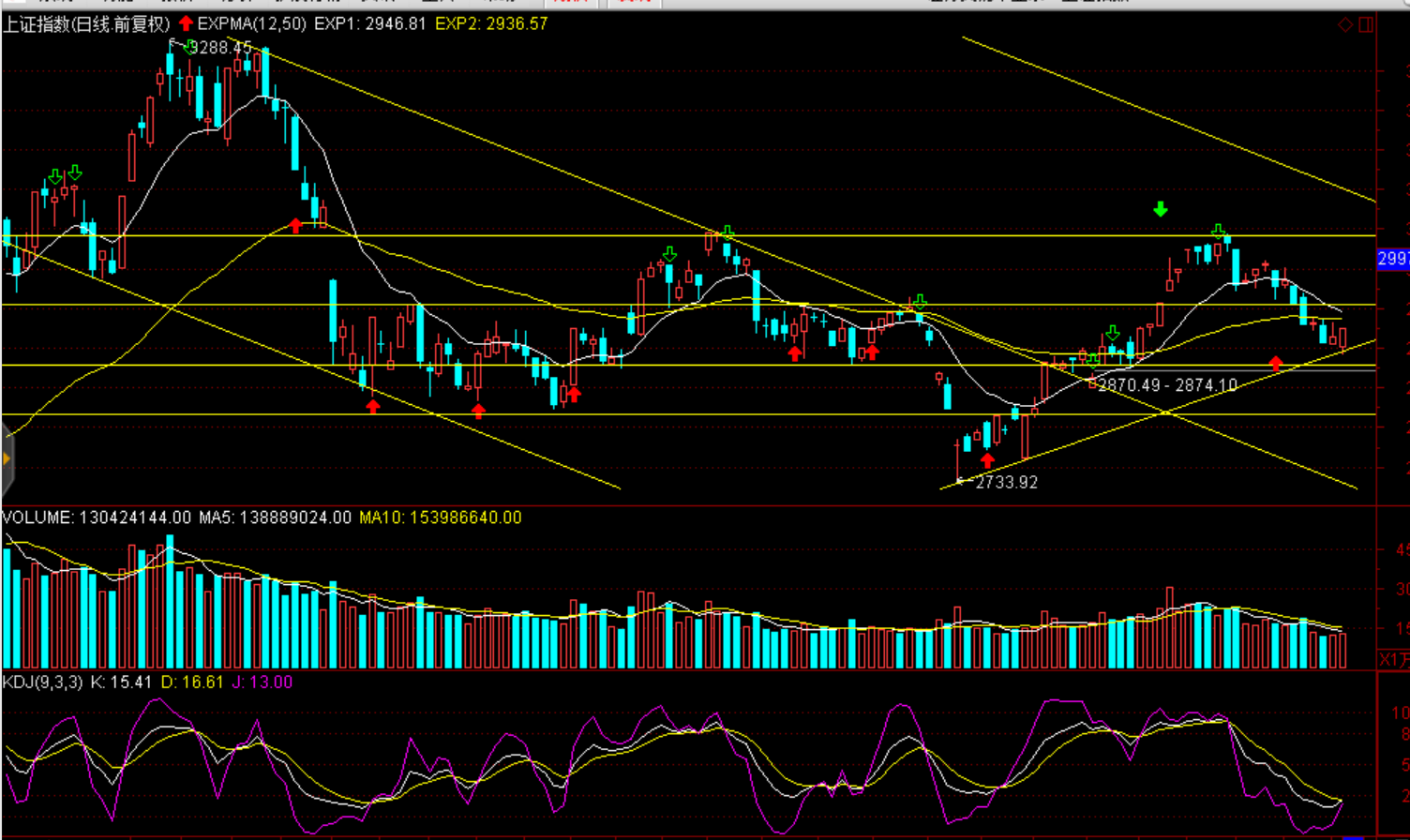Expand the left-edge orange arrow handle

pyautogui.click(x=6, y=458)
